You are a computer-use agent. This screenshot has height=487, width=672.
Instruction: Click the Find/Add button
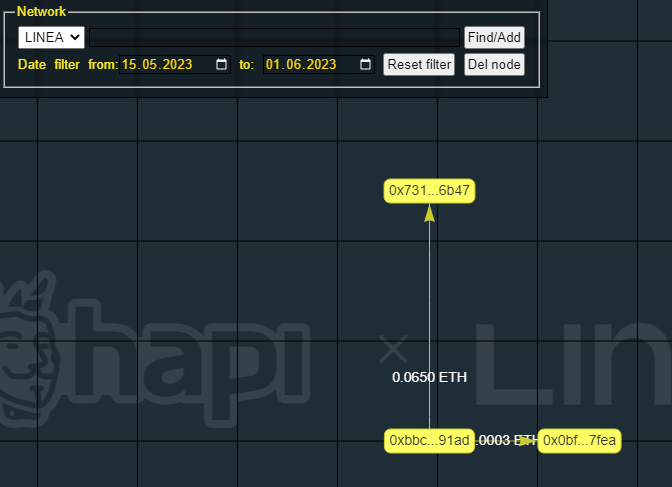click(494, 37)
